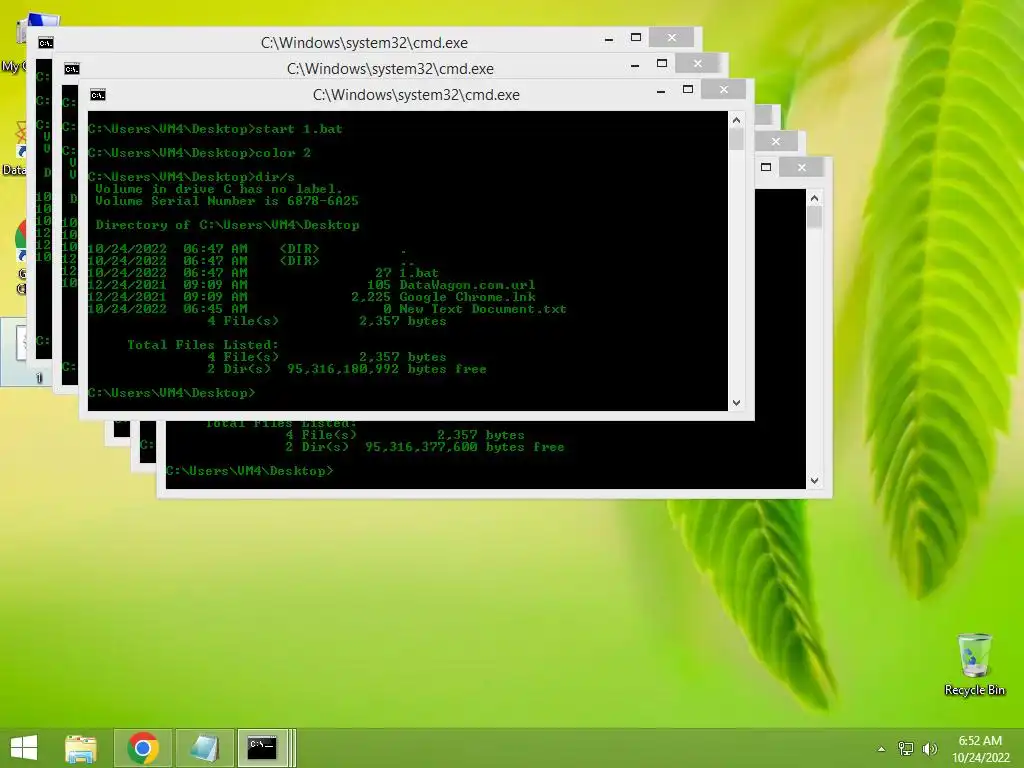Open the cmd icon of the second stacked window
The width and height of the screenshot is (1024, 768).
pyautogui.click(x=72, y=69)
